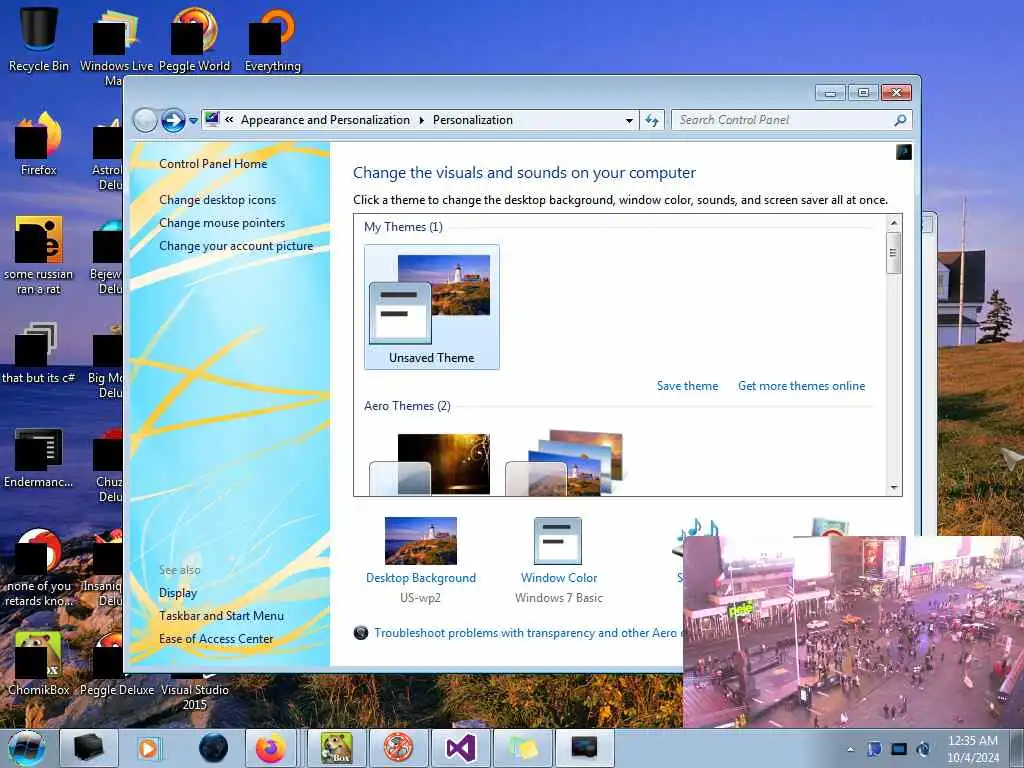
Task: Open Troubleshoot problems with transparency link
Action: (526, 633)
